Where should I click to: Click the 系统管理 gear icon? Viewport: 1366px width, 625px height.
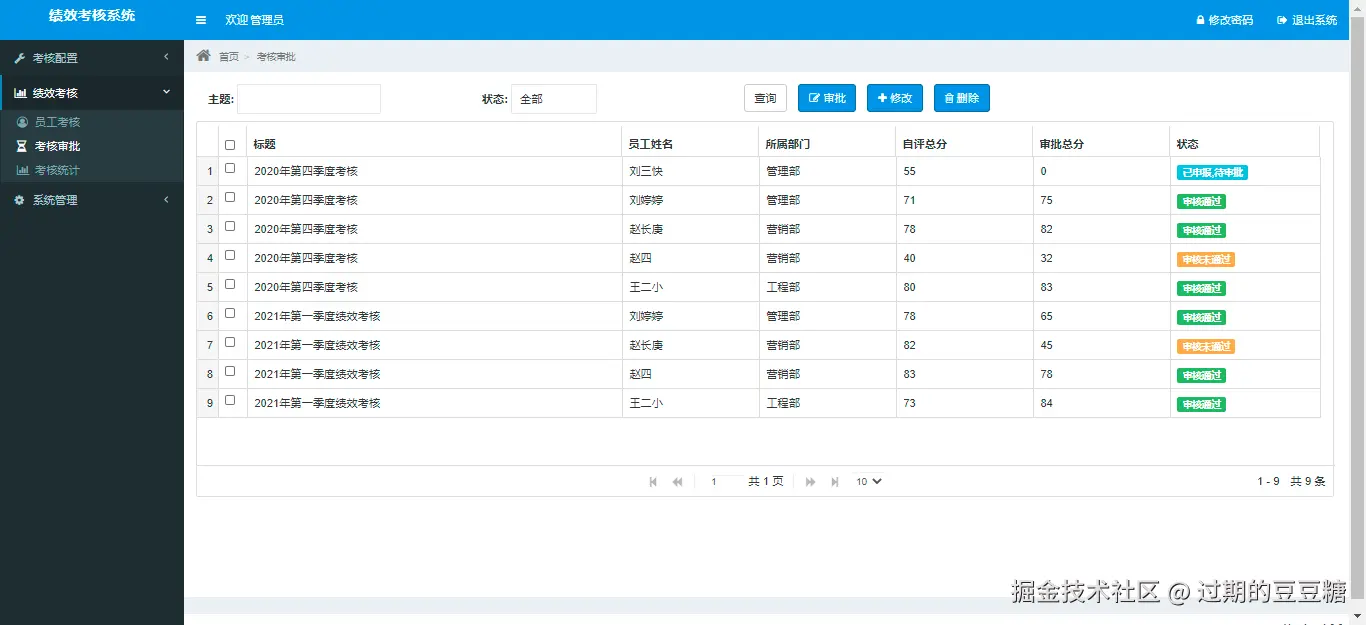22,199
